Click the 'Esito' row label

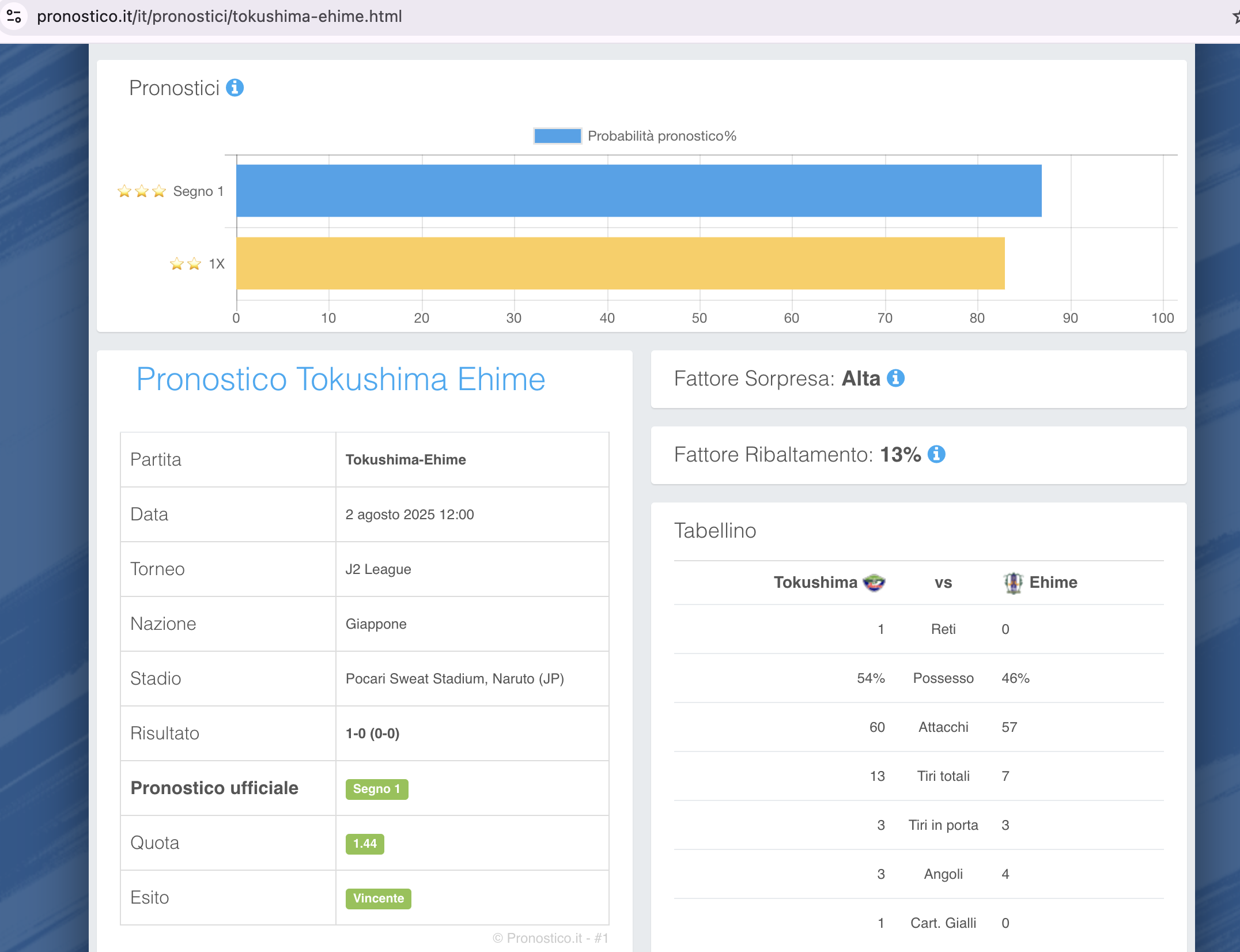[x=150, y=897]
